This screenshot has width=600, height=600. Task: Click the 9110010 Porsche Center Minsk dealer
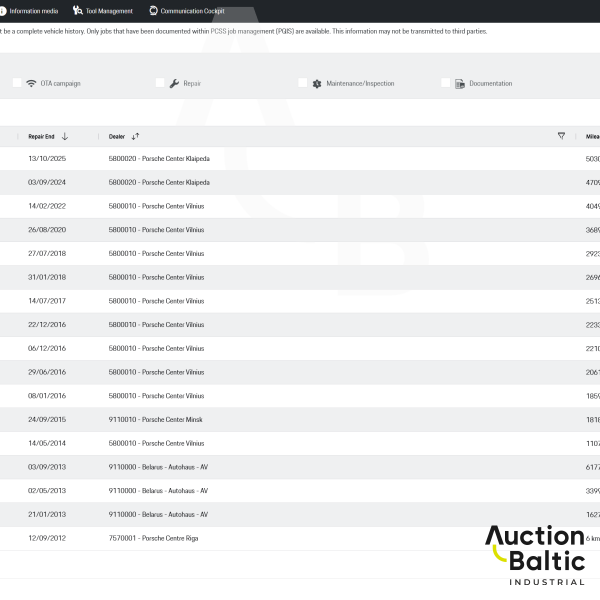pos(156,419)
